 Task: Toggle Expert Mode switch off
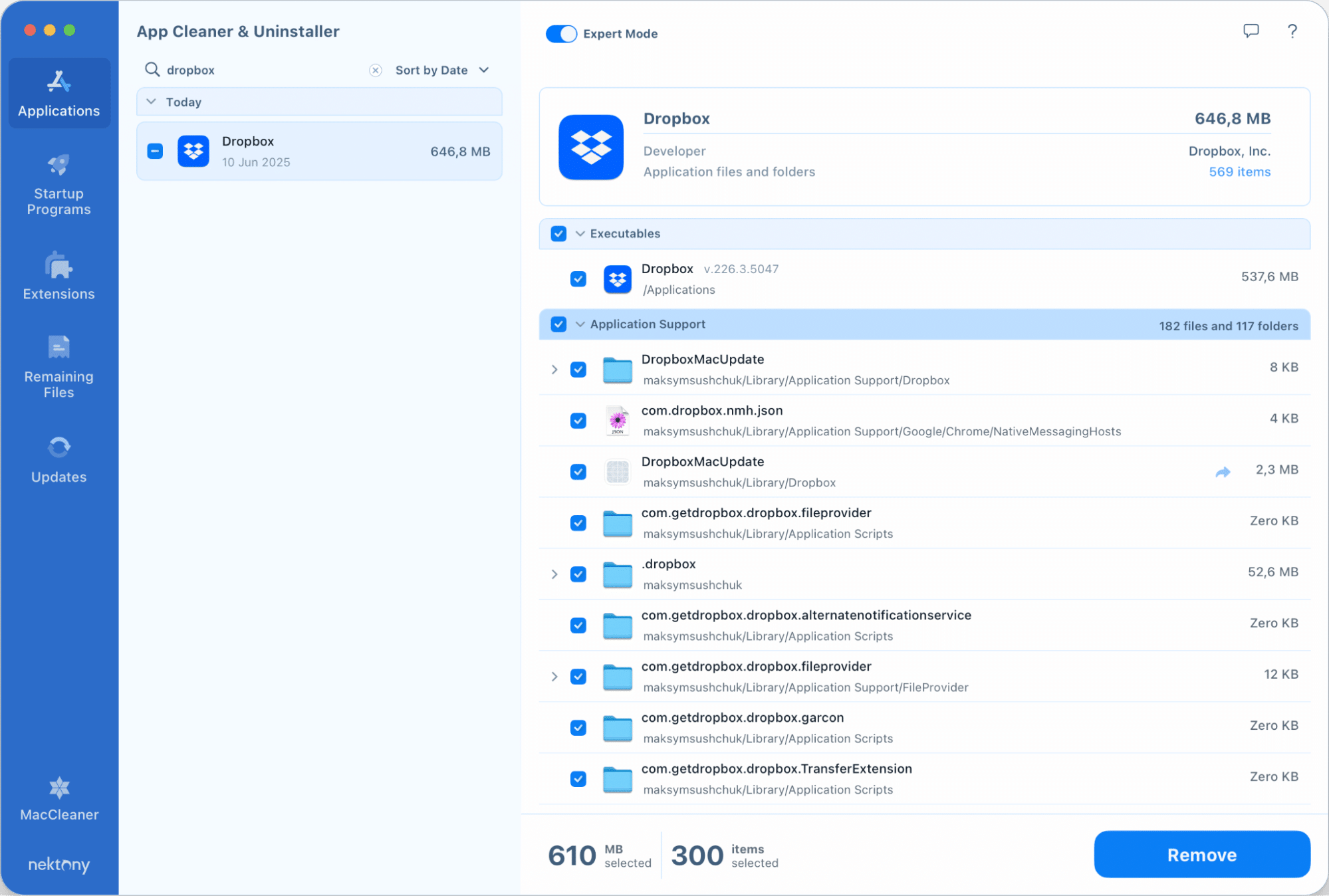pos(561,34)
